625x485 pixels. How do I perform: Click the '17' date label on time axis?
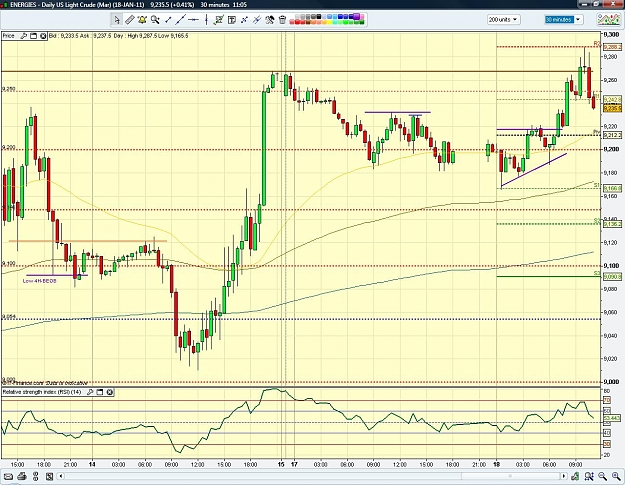(x=294, y=465)
